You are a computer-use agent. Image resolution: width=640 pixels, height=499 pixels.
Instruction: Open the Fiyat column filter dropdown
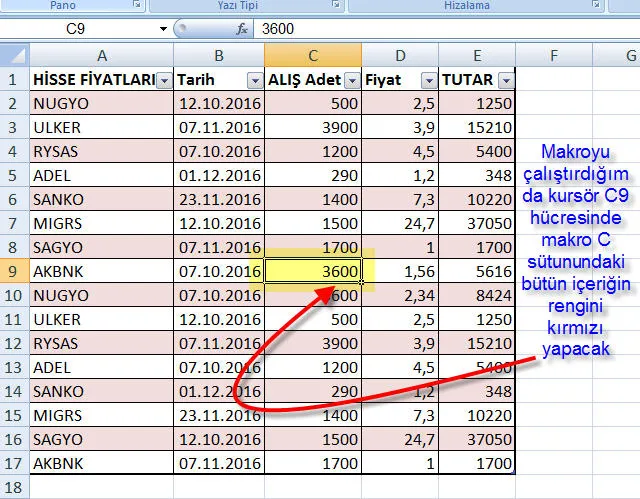point(428,80)
